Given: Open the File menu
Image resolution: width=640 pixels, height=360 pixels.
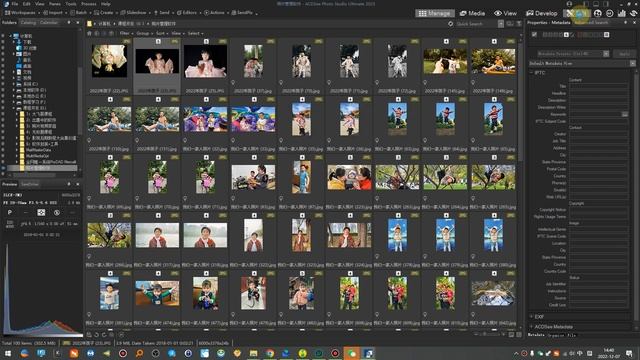Looking at the screenshot, I should 15,4.
